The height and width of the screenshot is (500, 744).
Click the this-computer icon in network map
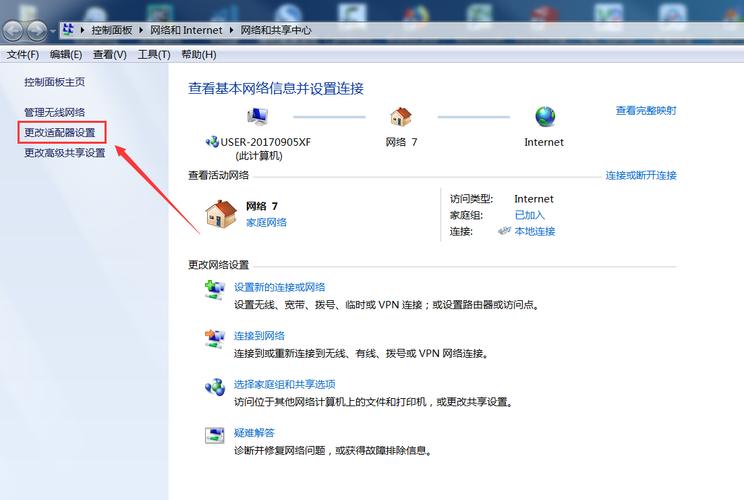258,116
